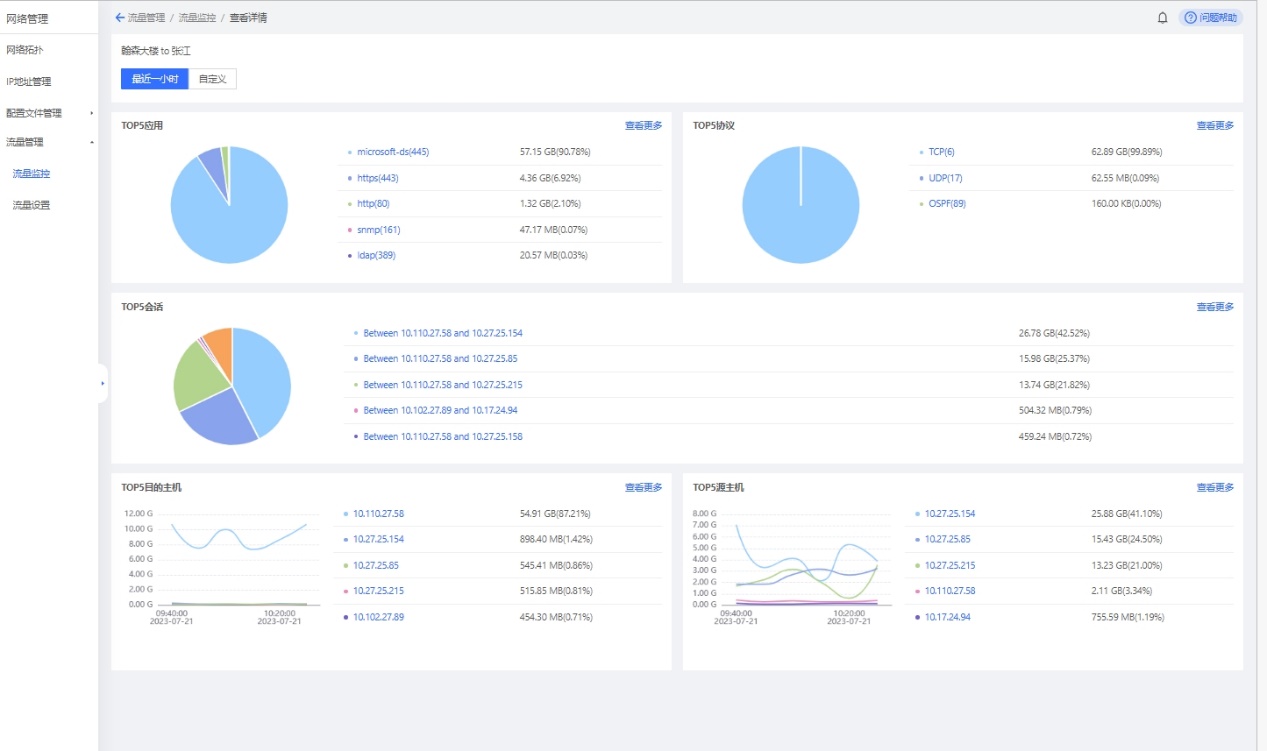Open session 10.102.27.89 and 10.17.24.94
1267x751 pixels.
pyautogui.click(x=440, y=410)
